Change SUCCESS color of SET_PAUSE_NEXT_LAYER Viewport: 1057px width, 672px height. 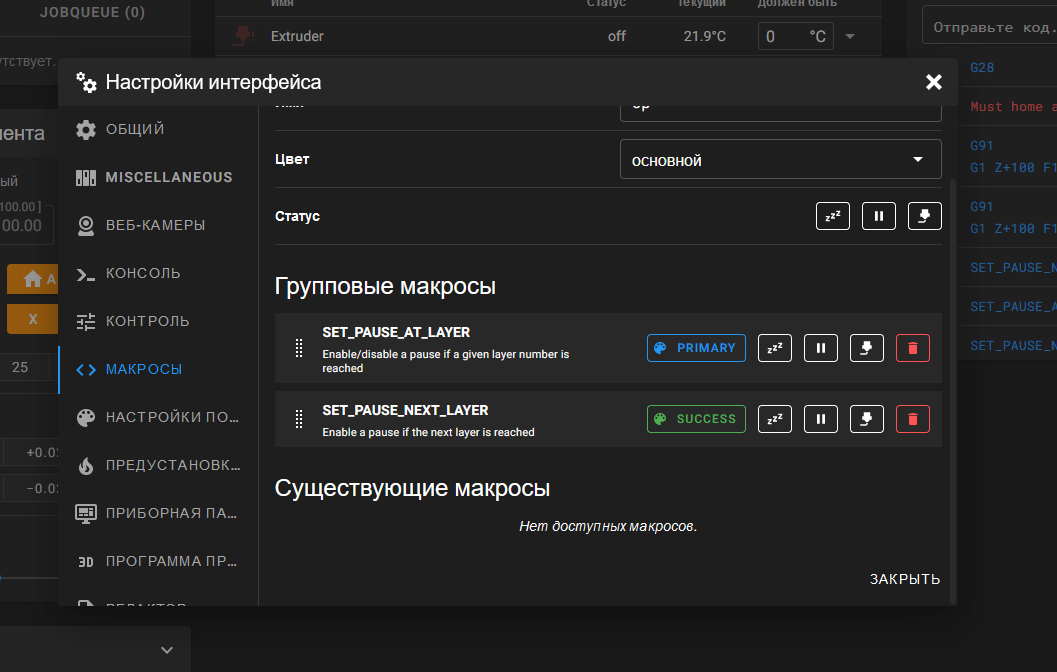[696, 419]
